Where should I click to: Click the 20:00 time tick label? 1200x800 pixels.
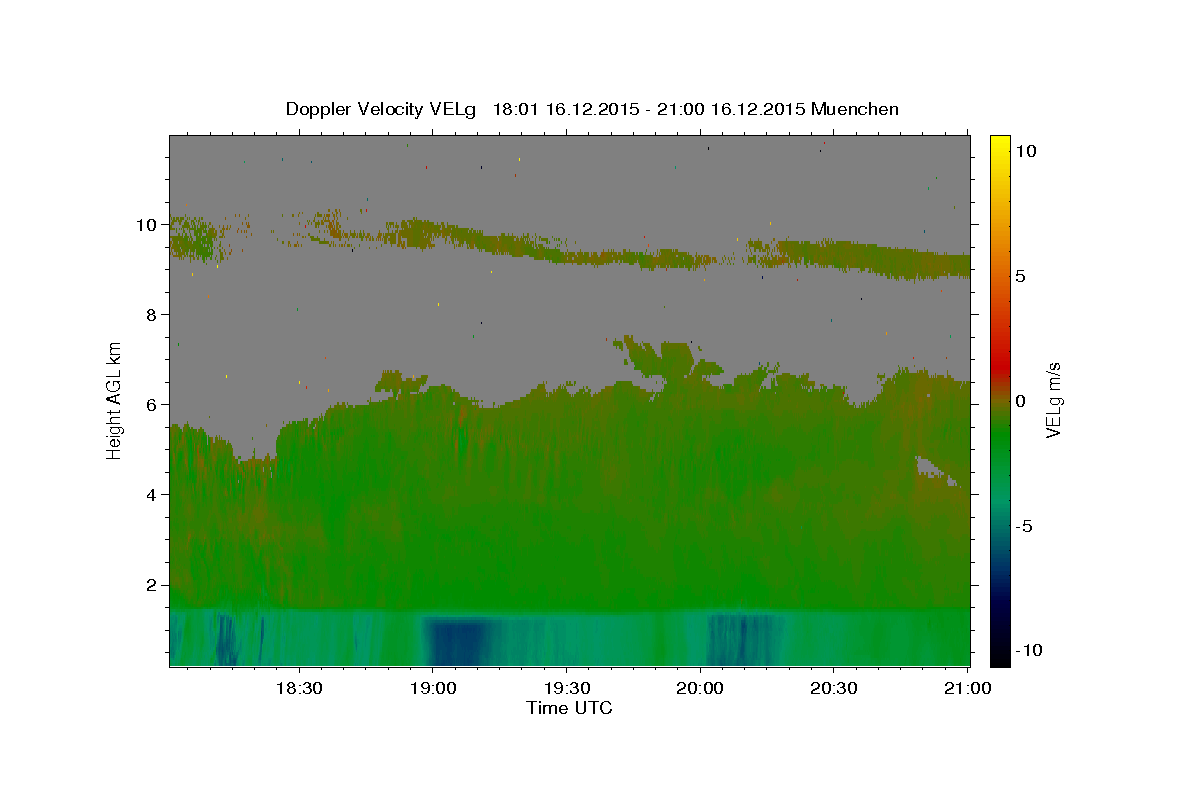700,689
